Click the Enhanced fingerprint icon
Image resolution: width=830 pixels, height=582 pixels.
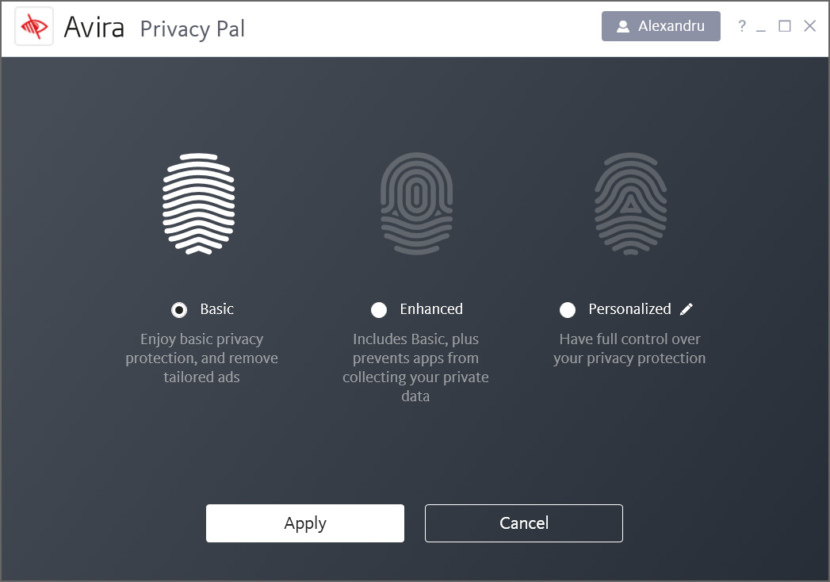click(x=416, y=203)
